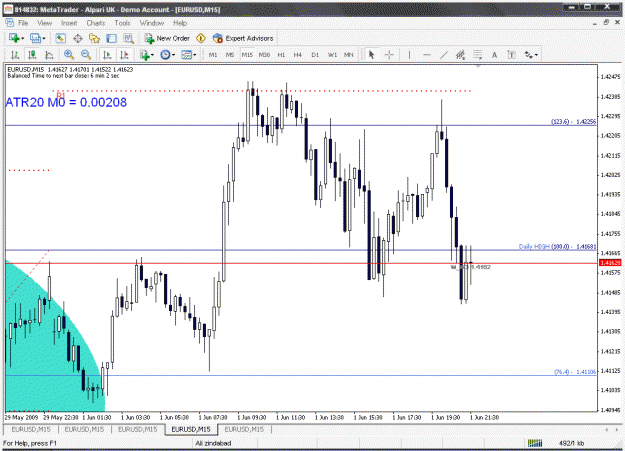Click the New Order button
This screenshot has height=451, width=625.
pos(167,38)
